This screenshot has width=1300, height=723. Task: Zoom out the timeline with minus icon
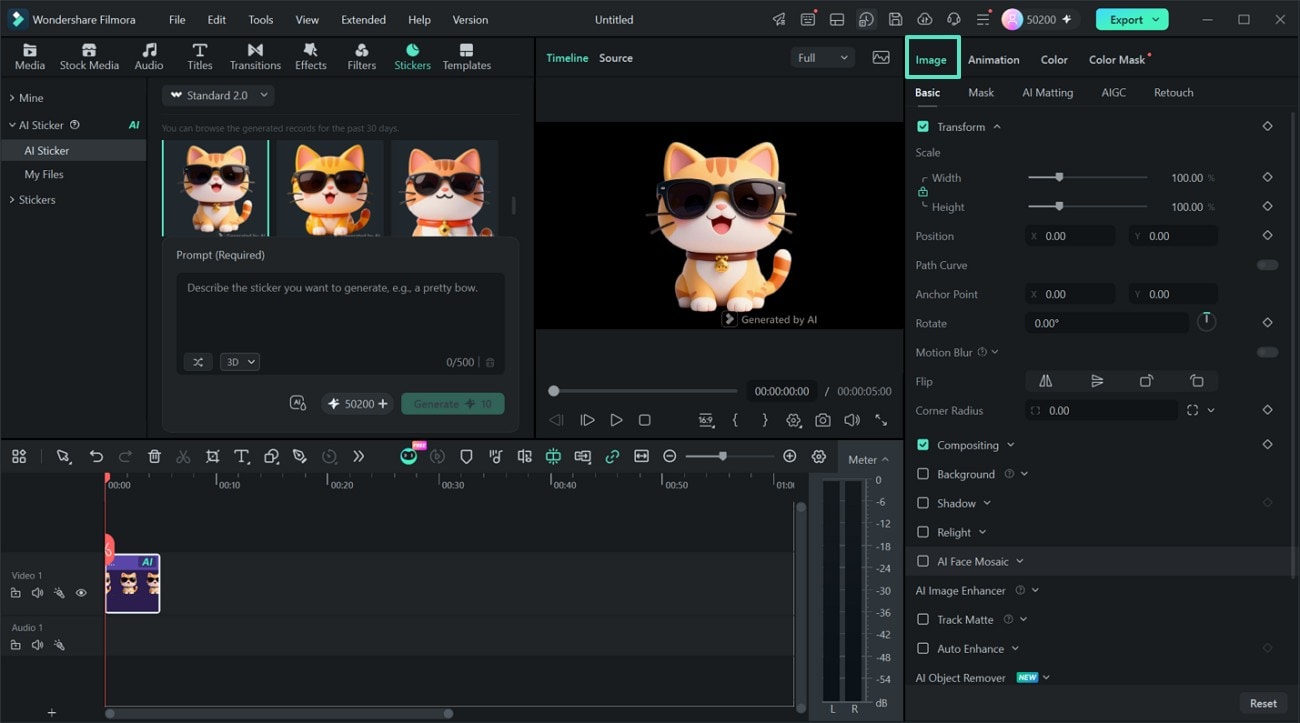pos(669,456)
